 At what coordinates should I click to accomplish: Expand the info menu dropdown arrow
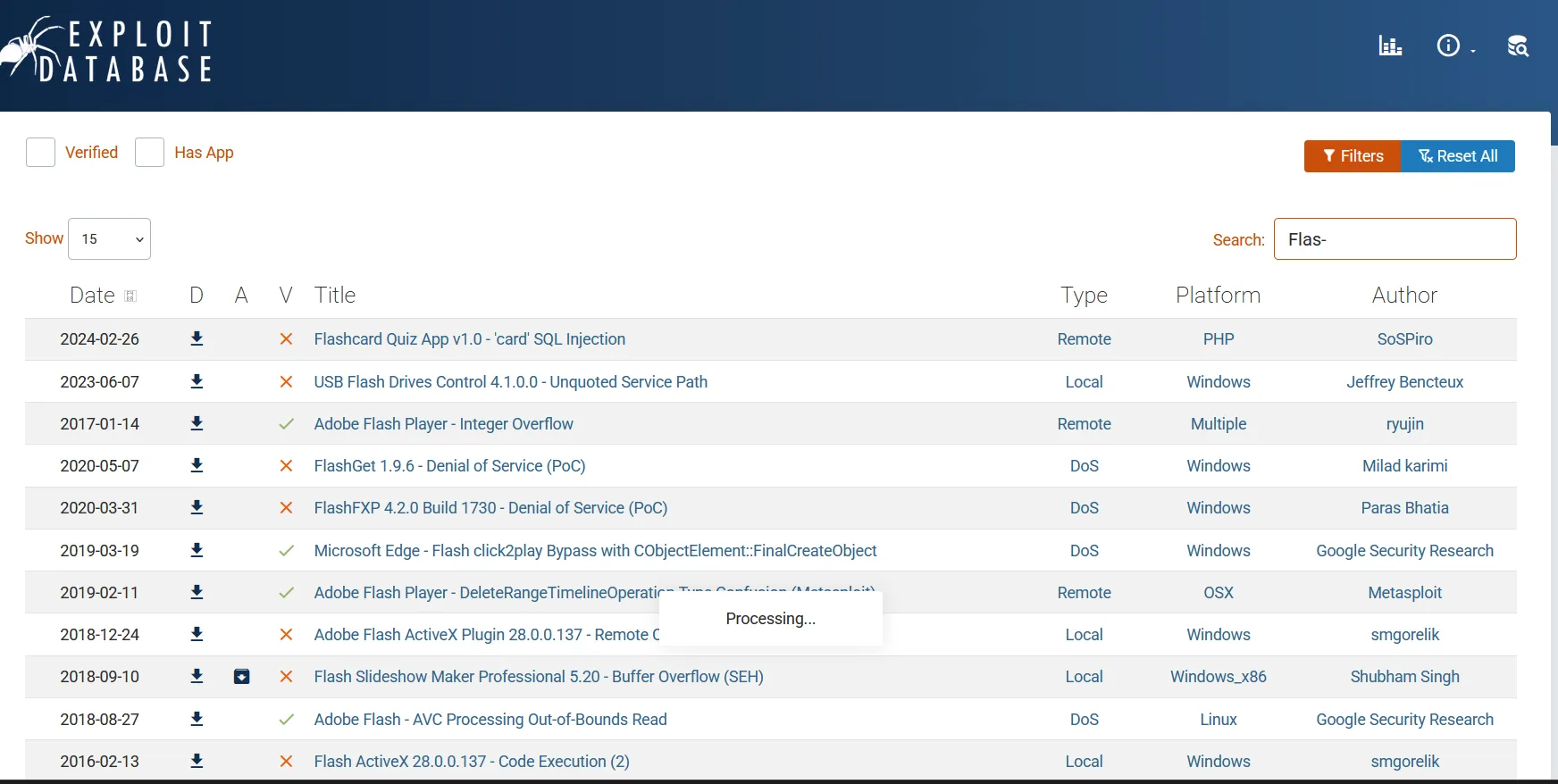(1473, 51)
